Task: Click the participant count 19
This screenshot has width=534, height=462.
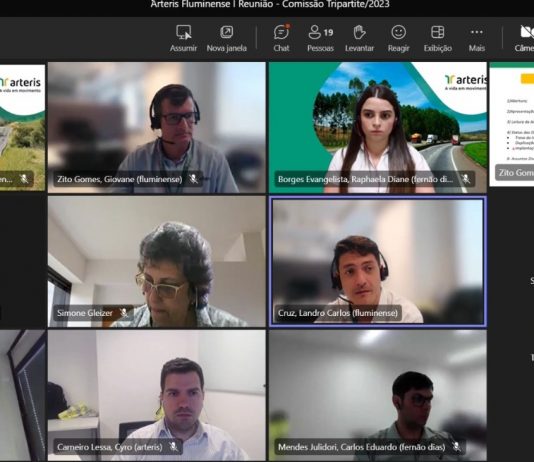Action: pos(328,33)
